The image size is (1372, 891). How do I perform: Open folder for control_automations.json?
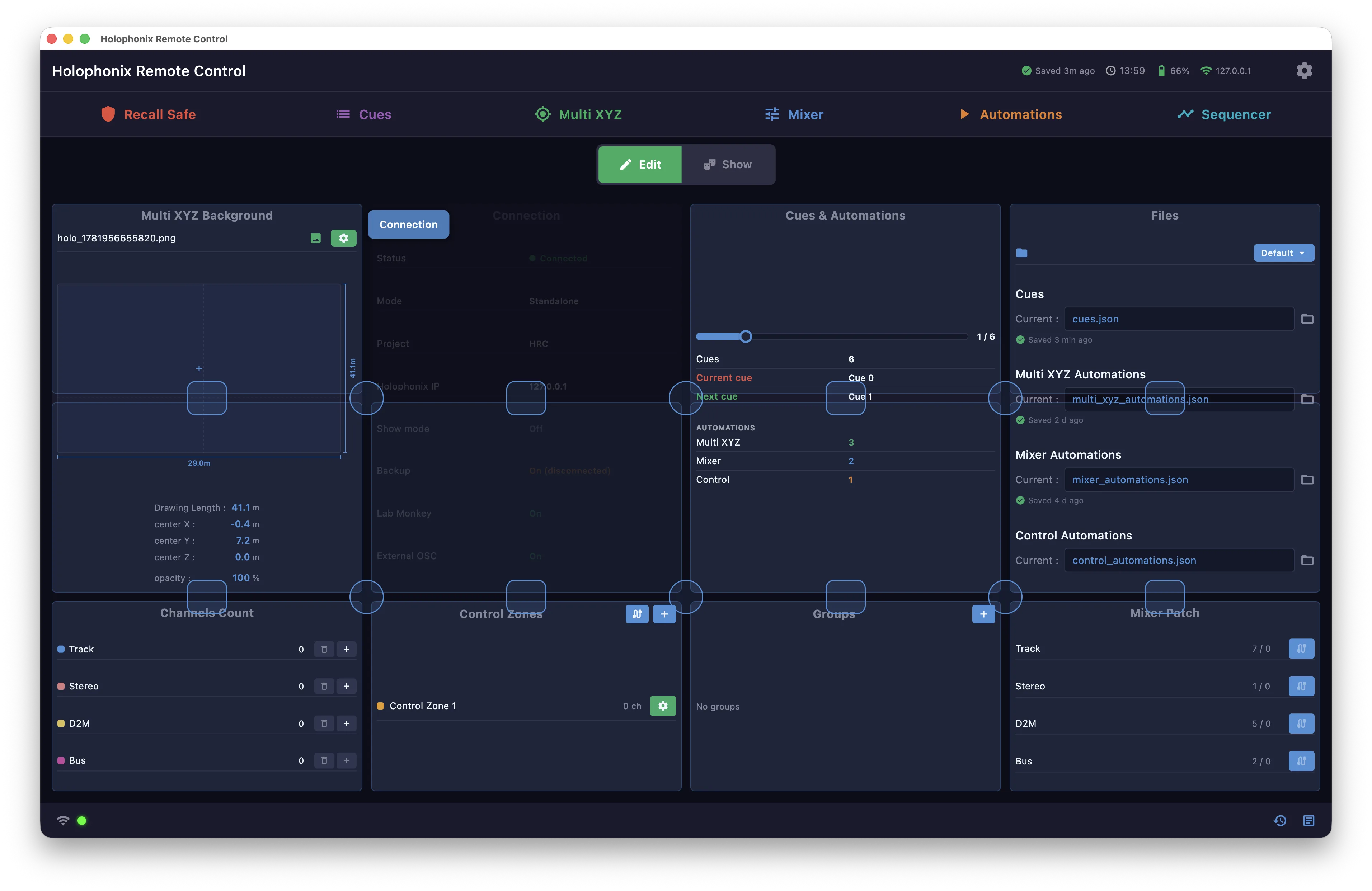click(1307, 560)
